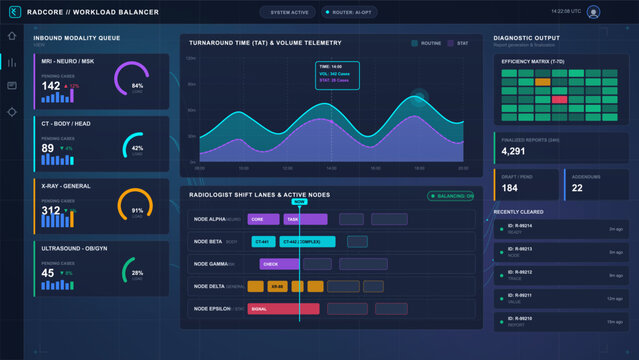Click the NODE BETA lane label
Viewport: 639px width, 360px height.
coord(208,242)
